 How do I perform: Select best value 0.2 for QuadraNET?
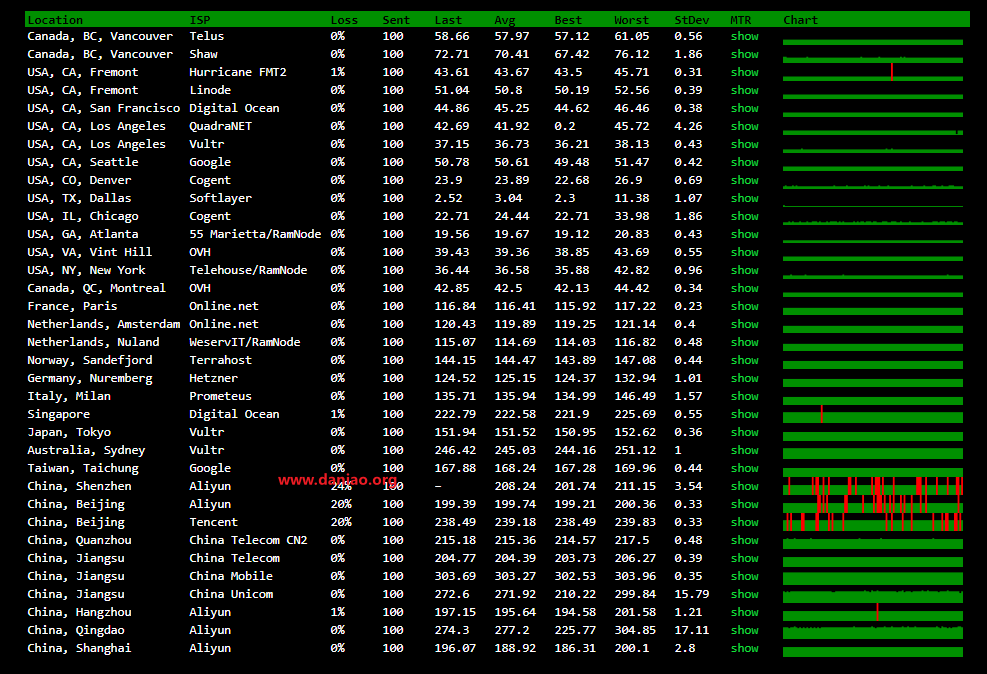point(565,126)
